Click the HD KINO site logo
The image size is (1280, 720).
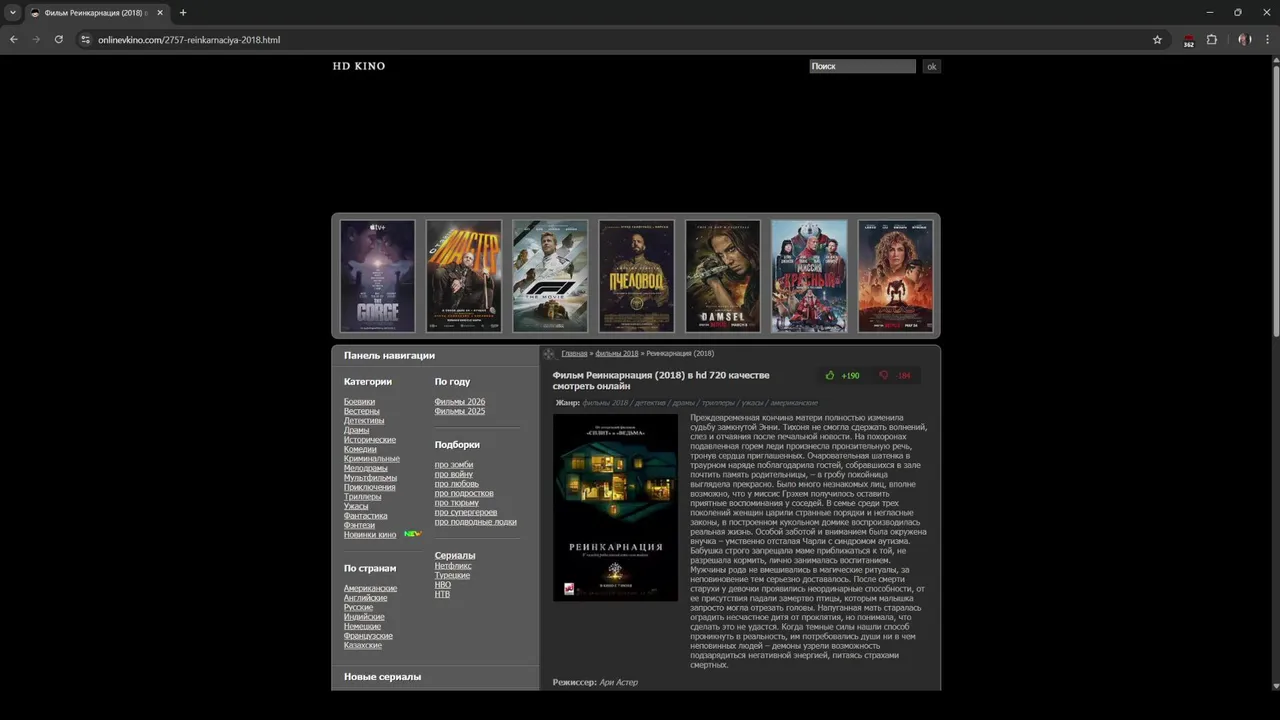point(359,66)
